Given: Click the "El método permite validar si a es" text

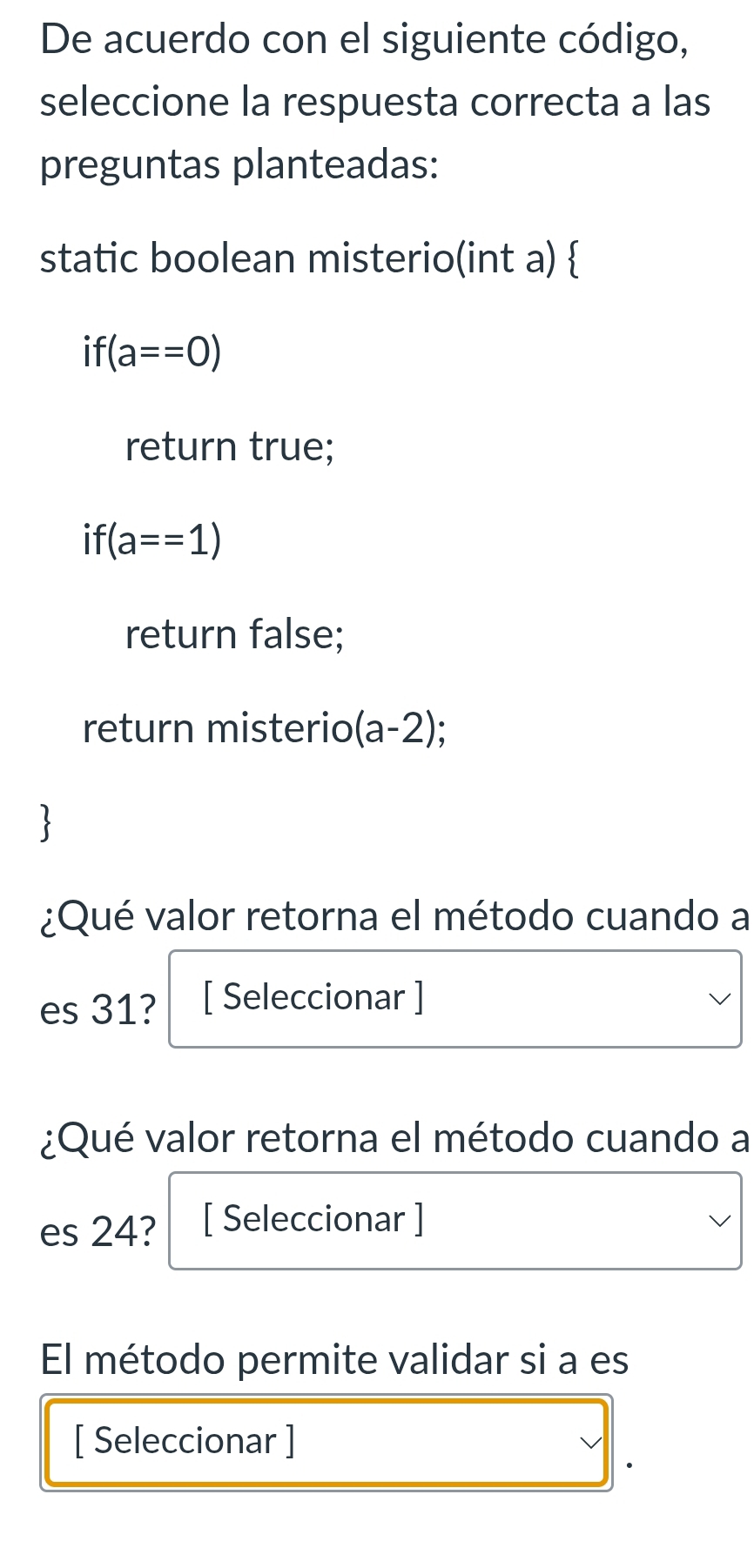Looking at the screenshot, I should pyautogui.click(x=334, y=1359).
